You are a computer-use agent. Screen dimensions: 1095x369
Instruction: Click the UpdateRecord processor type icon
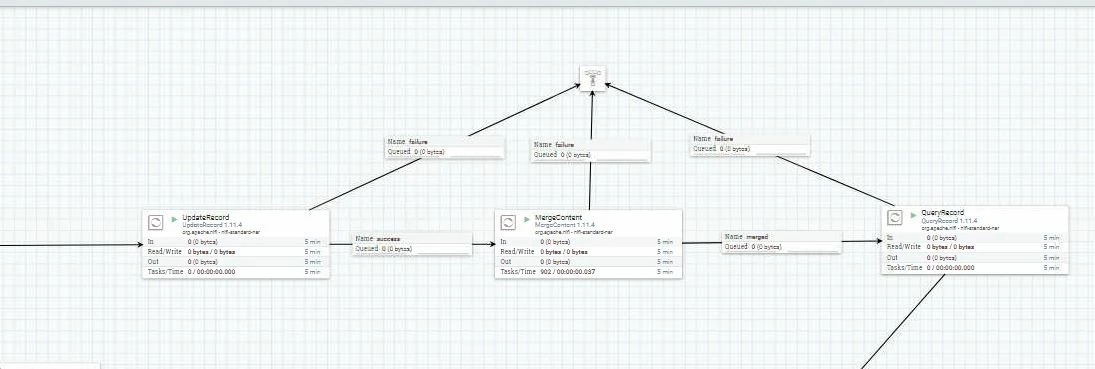[156, 222]
